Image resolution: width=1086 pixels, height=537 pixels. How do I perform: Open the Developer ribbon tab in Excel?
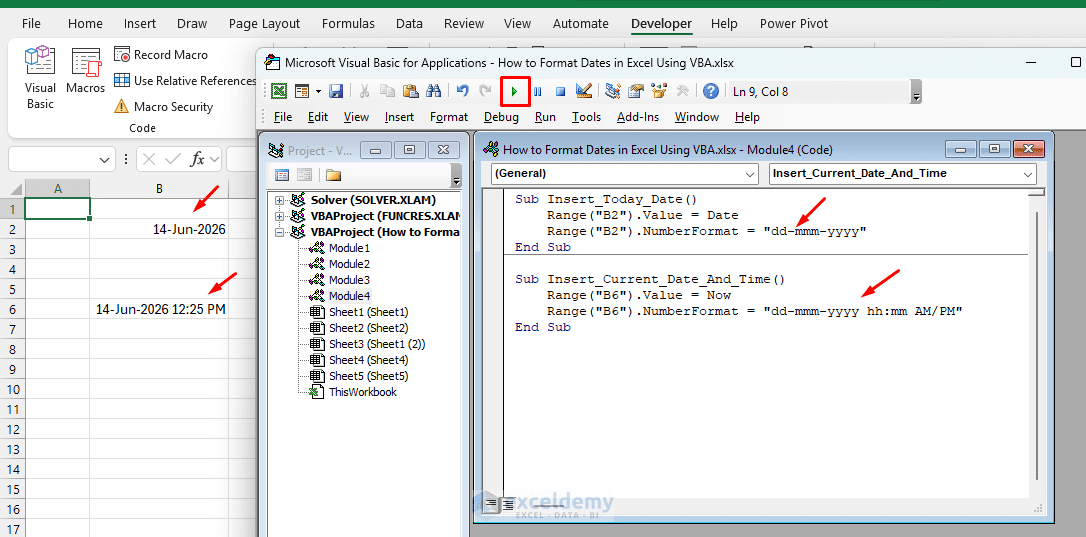661,24
